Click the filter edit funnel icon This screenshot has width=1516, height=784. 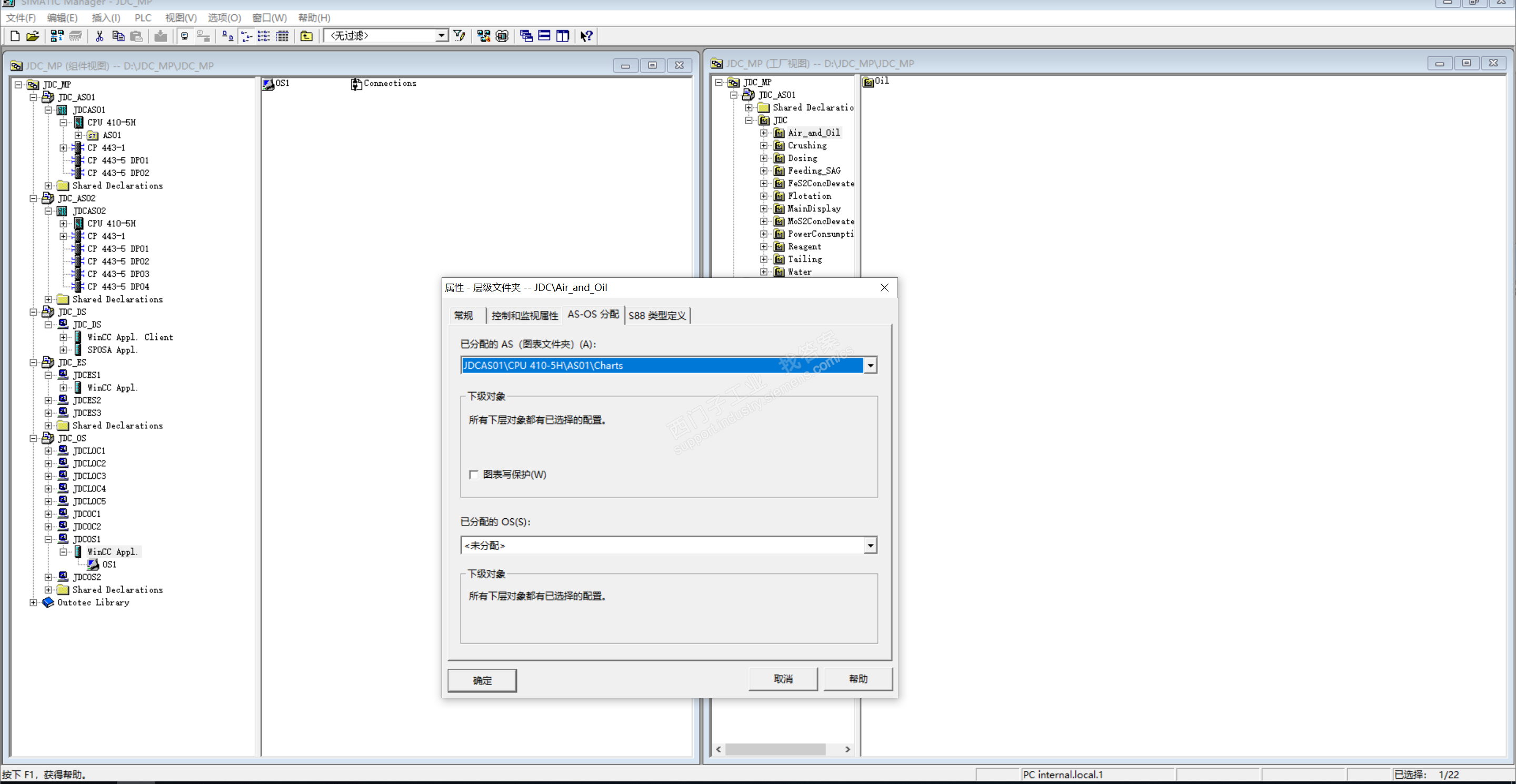tap(460, 36)
